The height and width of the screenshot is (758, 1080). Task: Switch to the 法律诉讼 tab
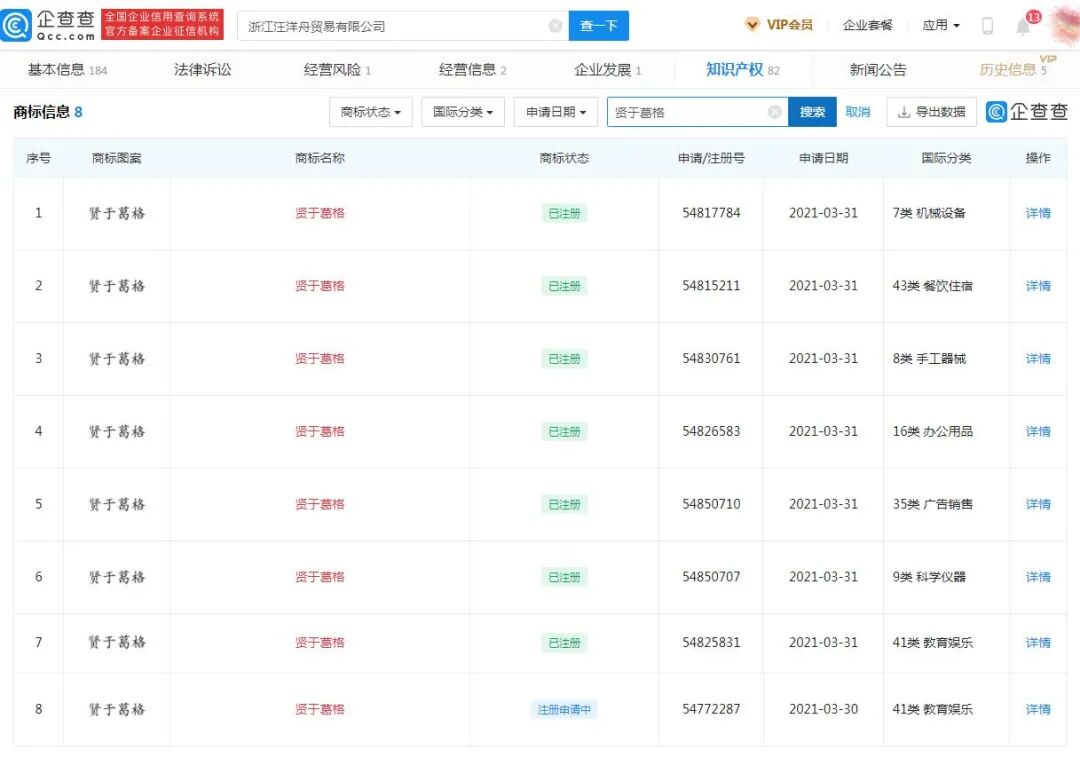click(202, 69)
